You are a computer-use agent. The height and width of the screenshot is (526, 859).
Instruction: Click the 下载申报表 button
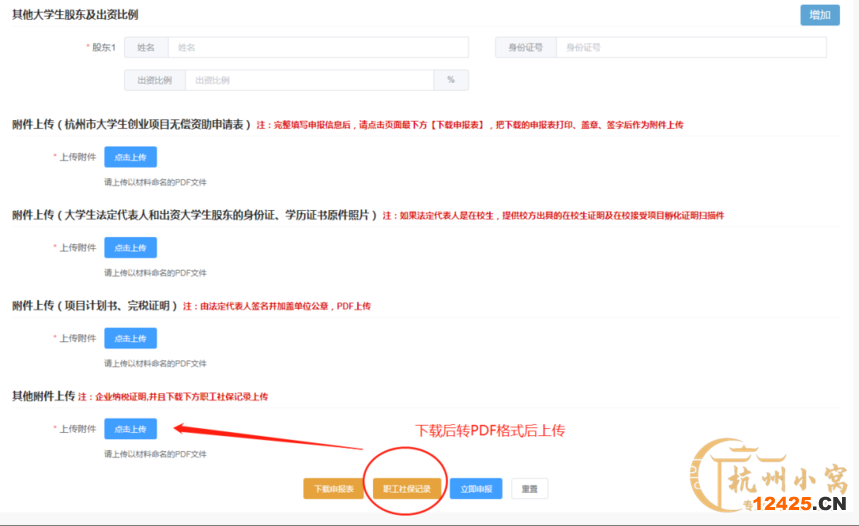(333, 488)
